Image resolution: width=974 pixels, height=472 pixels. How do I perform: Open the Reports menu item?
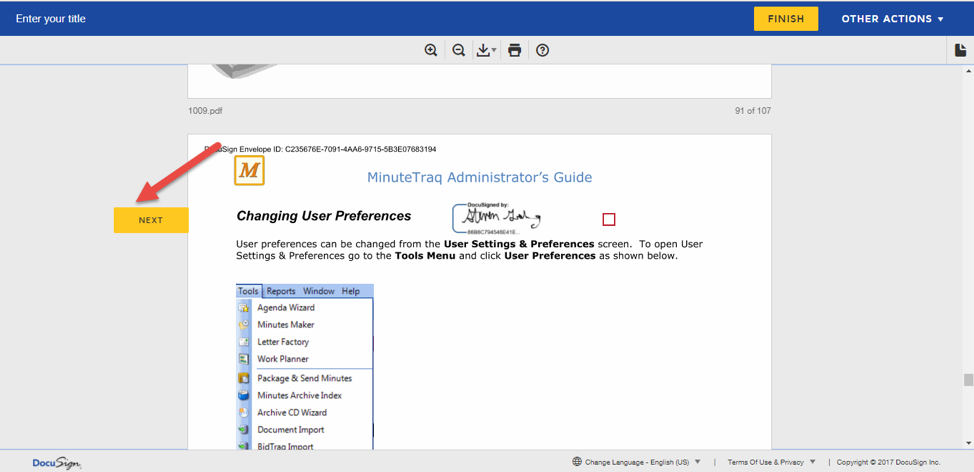(281, 291)
